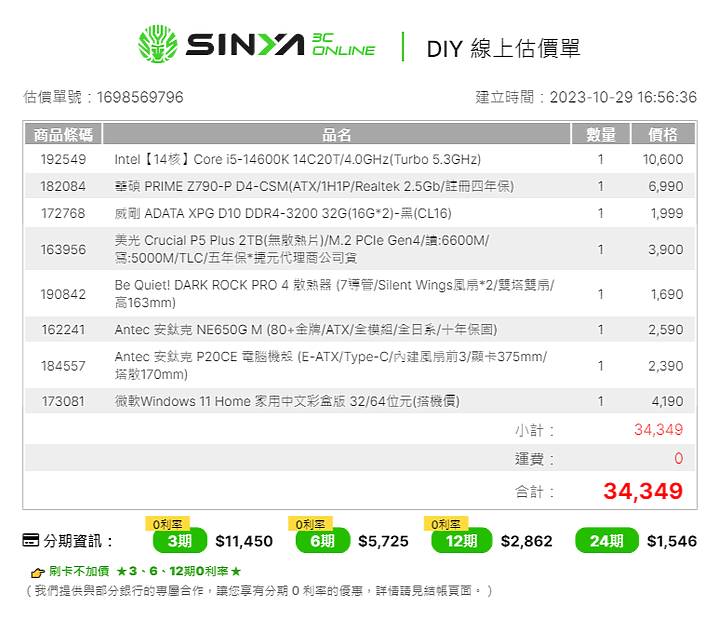Select the 3期 installment badge

click(x=180, y=541)
